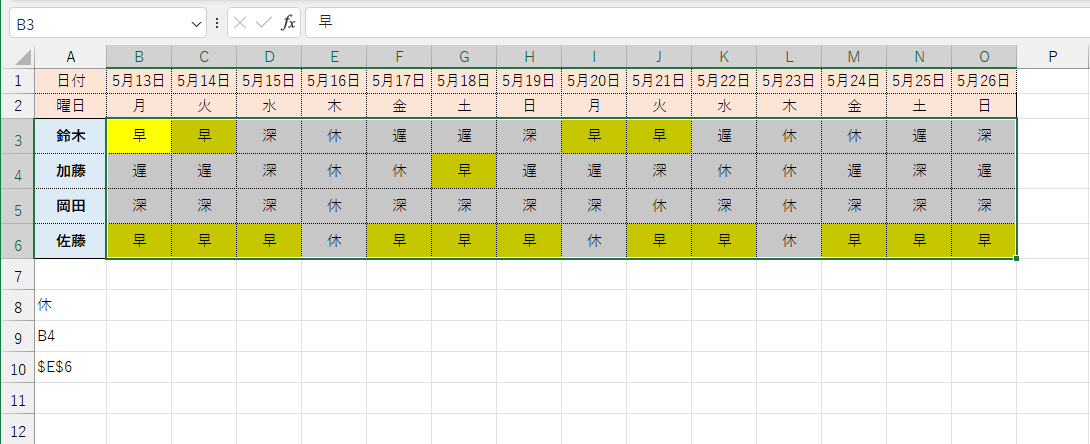Click into the Name Box showing B3
This screenshot has height=444, width=1090.
point(100,23)
